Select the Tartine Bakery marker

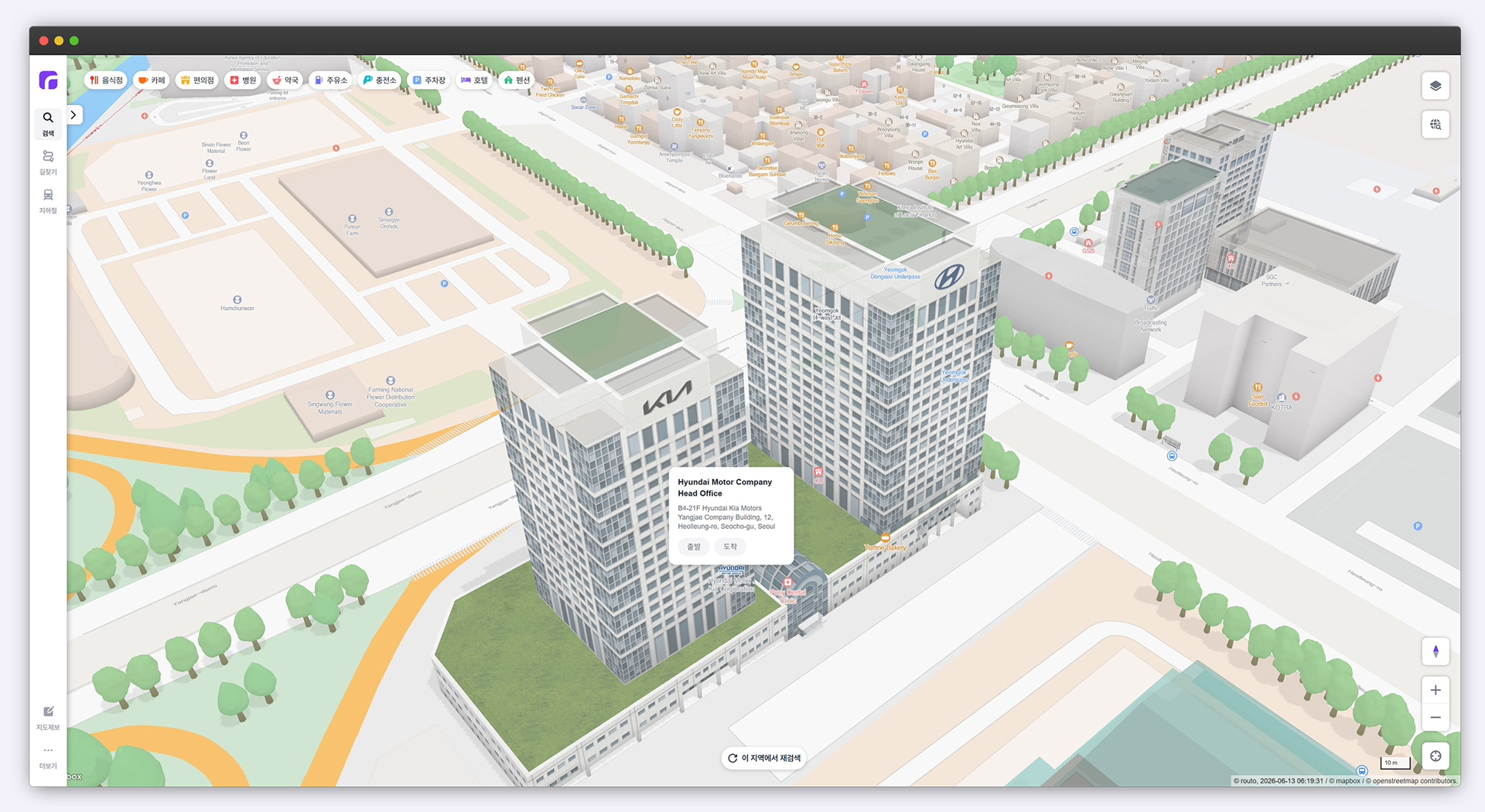point(885,537)
